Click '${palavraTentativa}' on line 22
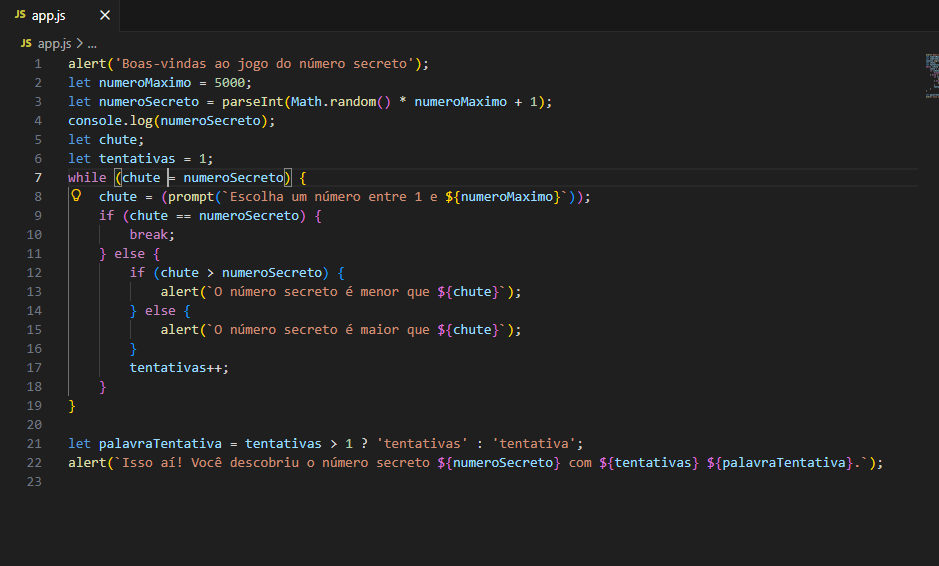The image size is (939, 566). (x=780, y=463)
